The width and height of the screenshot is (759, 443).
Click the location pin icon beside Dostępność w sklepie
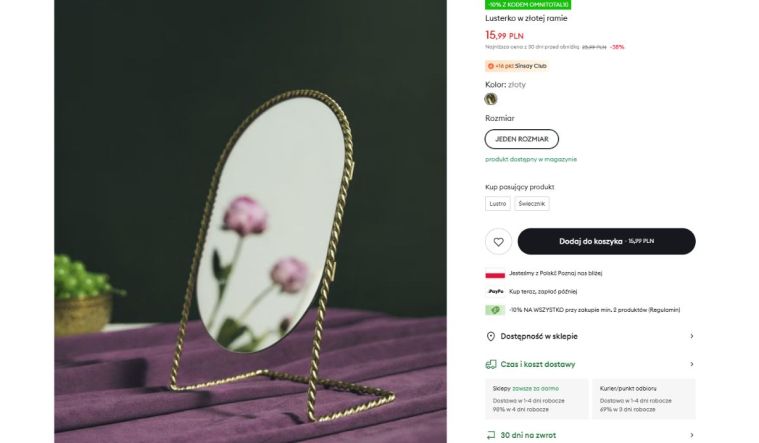tap(490, 336)
